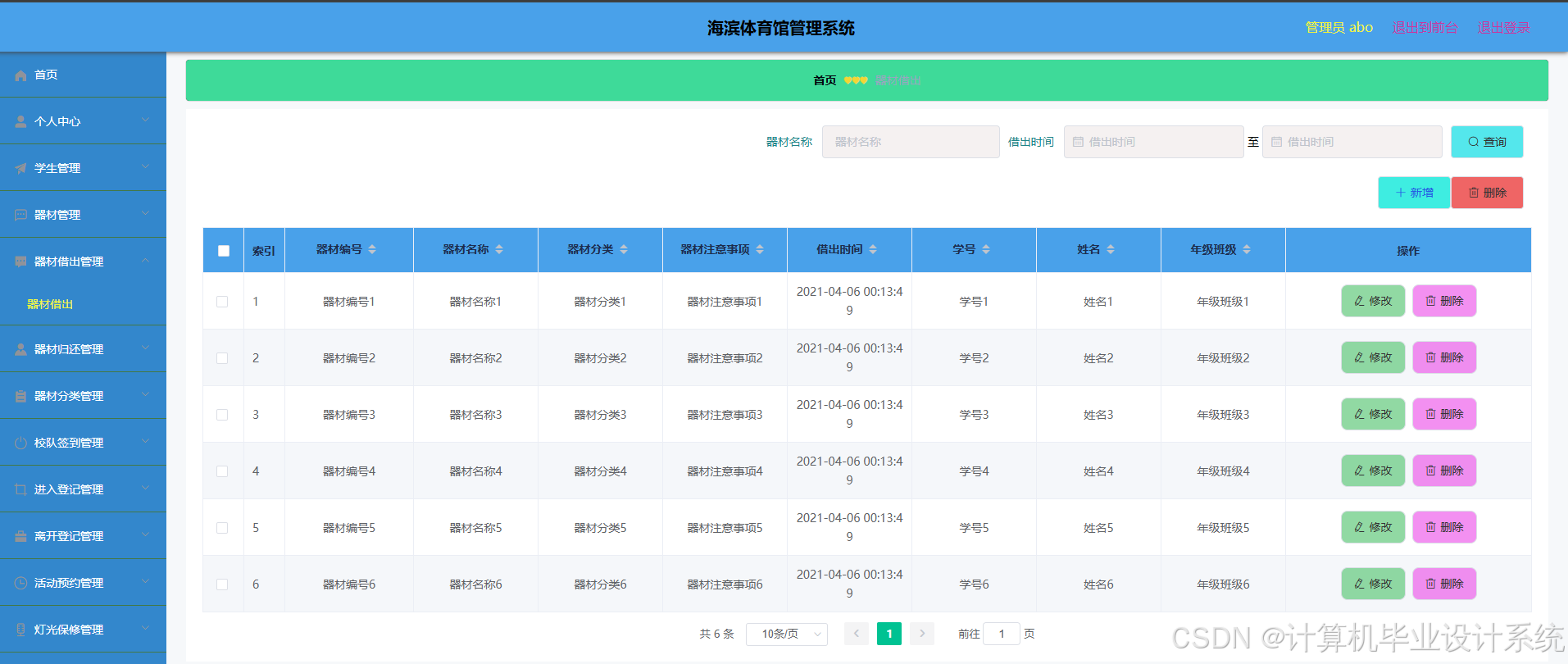Open 离开登记管理 menu

coord(83,536)
